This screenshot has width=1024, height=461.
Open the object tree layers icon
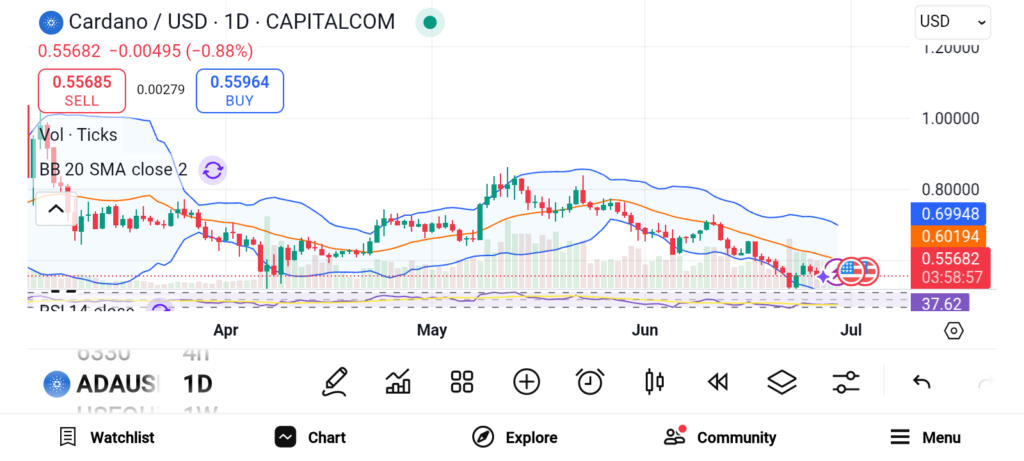pos(782,382)
